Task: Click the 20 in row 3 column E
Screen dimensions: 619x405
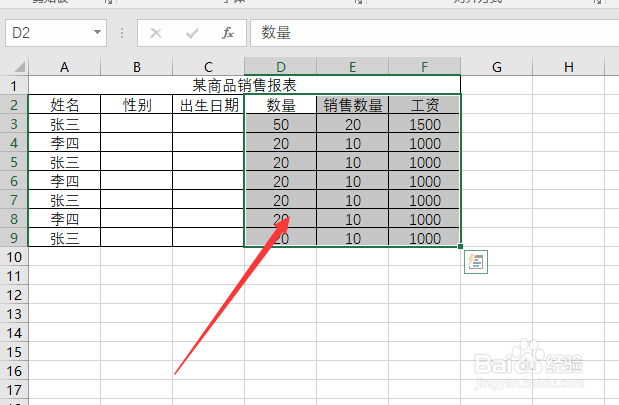Action: (353, 124)
